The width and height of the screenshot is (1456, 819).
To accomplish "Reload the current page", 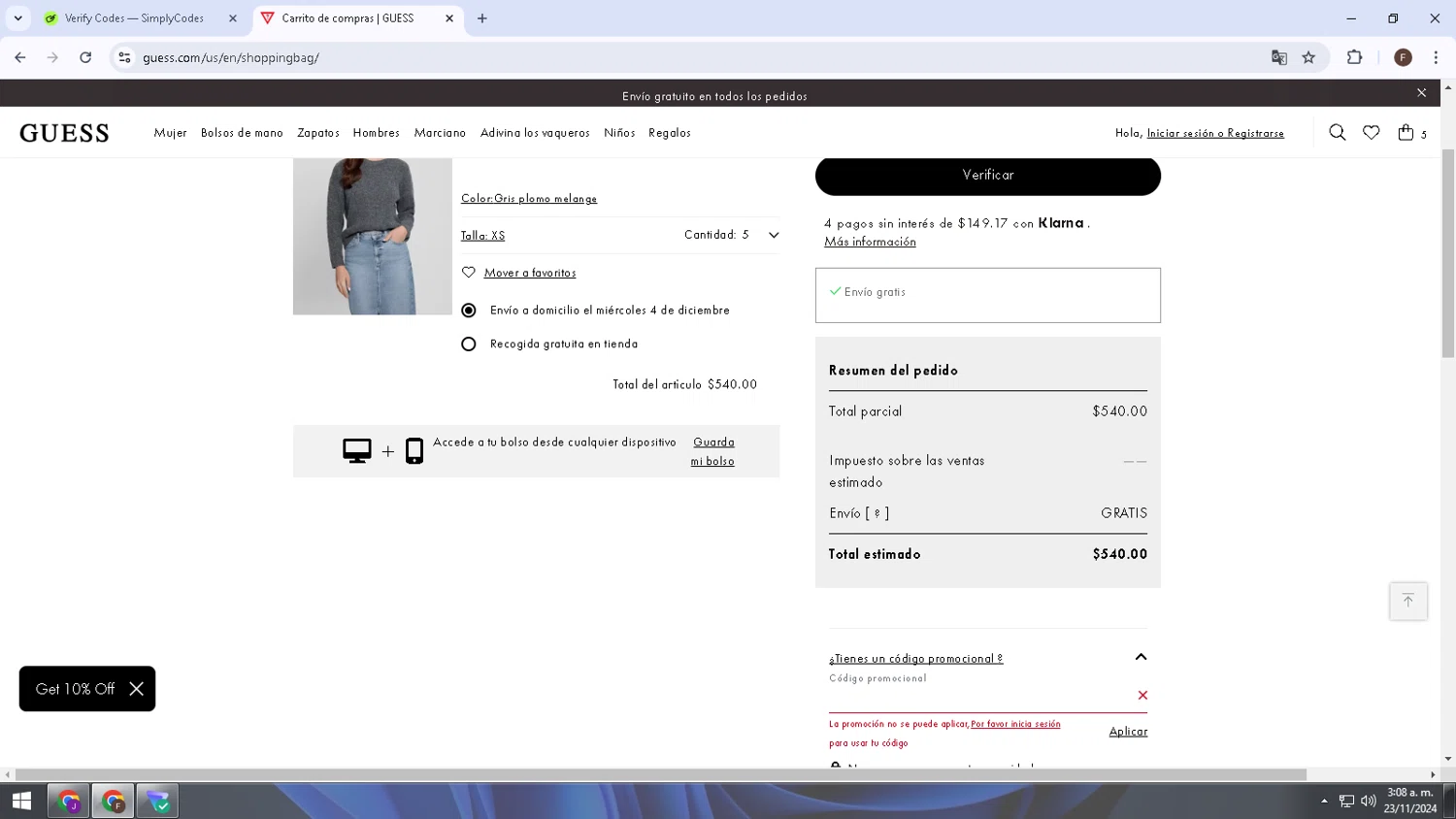I will coord(85,57).
